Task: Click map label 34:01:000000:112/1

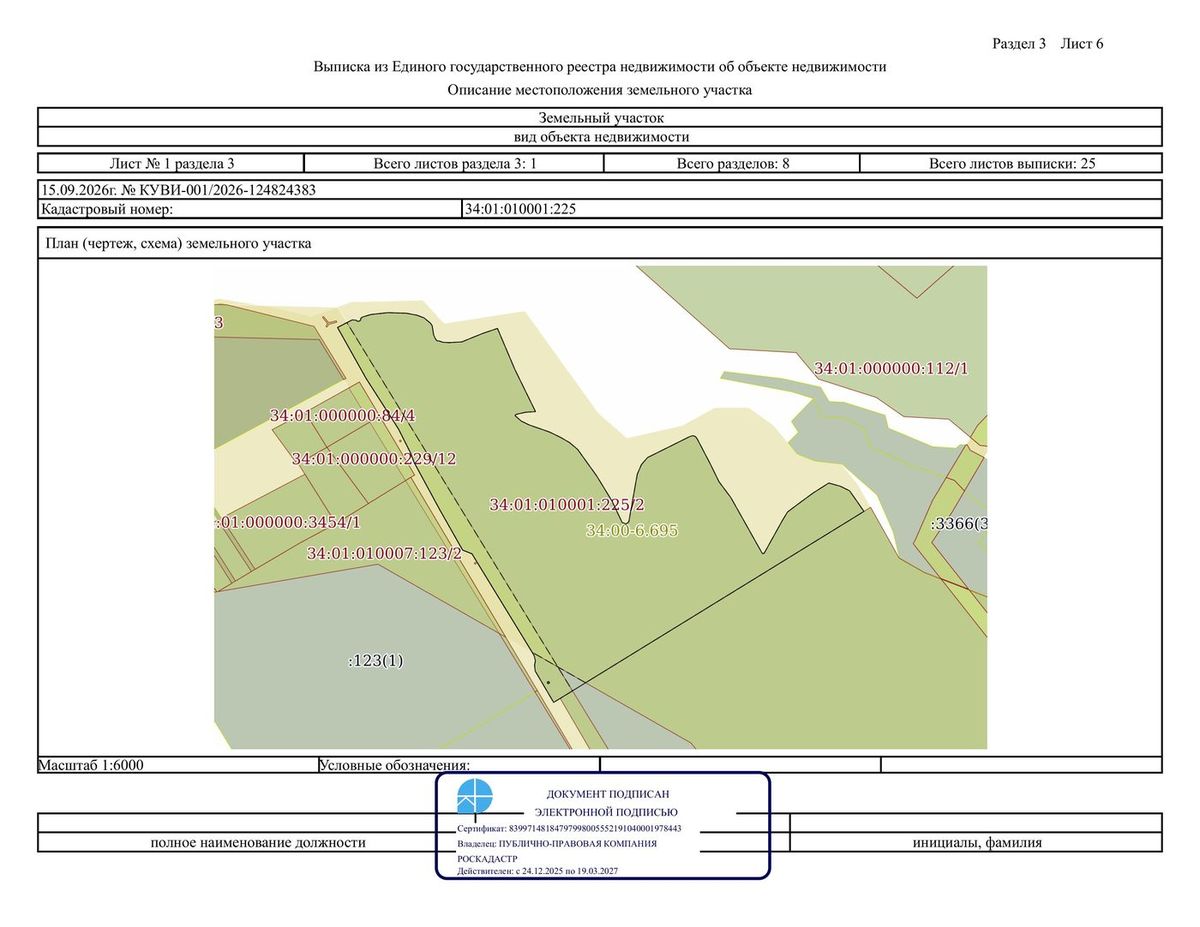Action: tap(892, 368)
